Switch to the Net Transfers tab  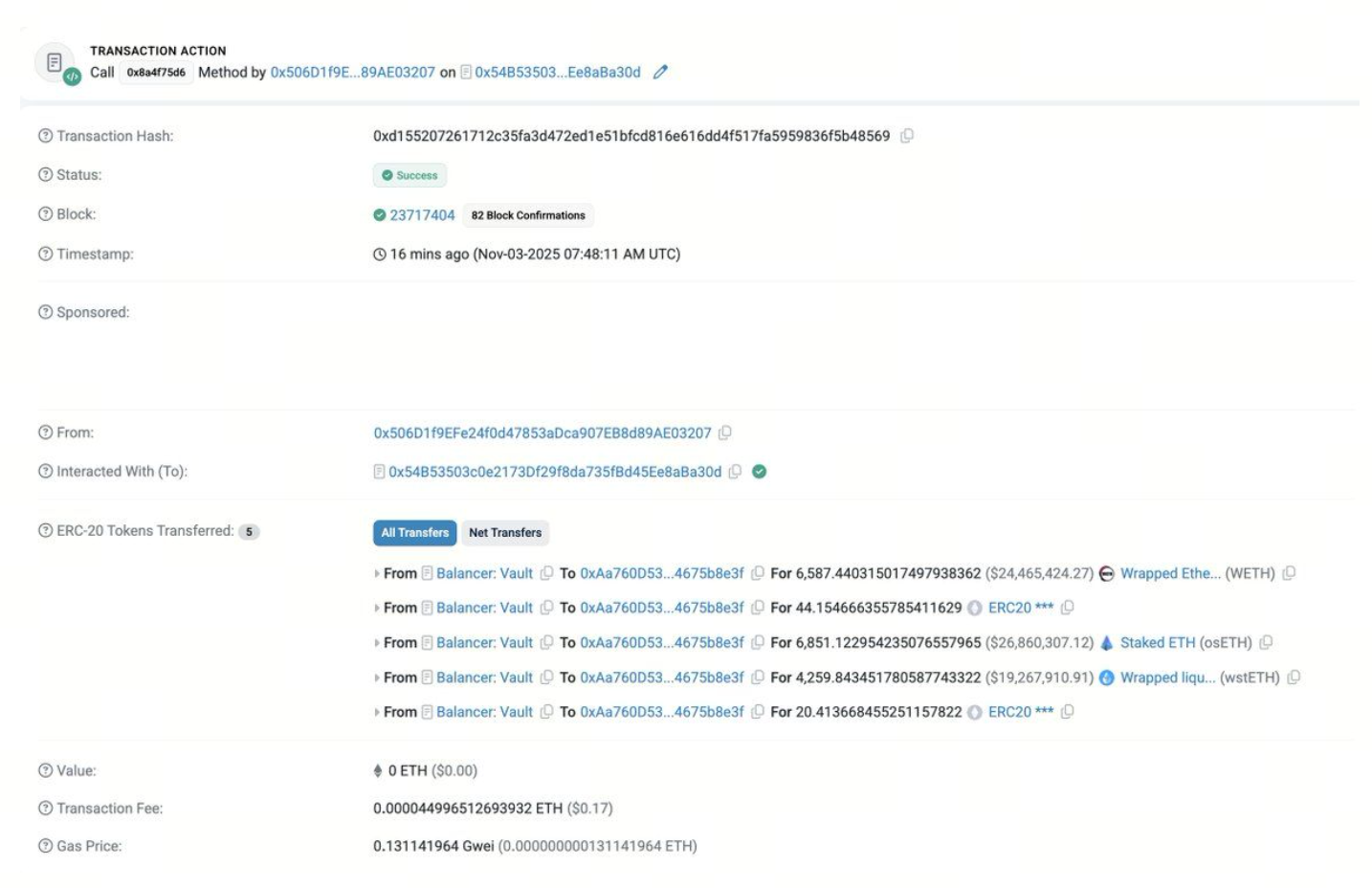tap(505, 533)
